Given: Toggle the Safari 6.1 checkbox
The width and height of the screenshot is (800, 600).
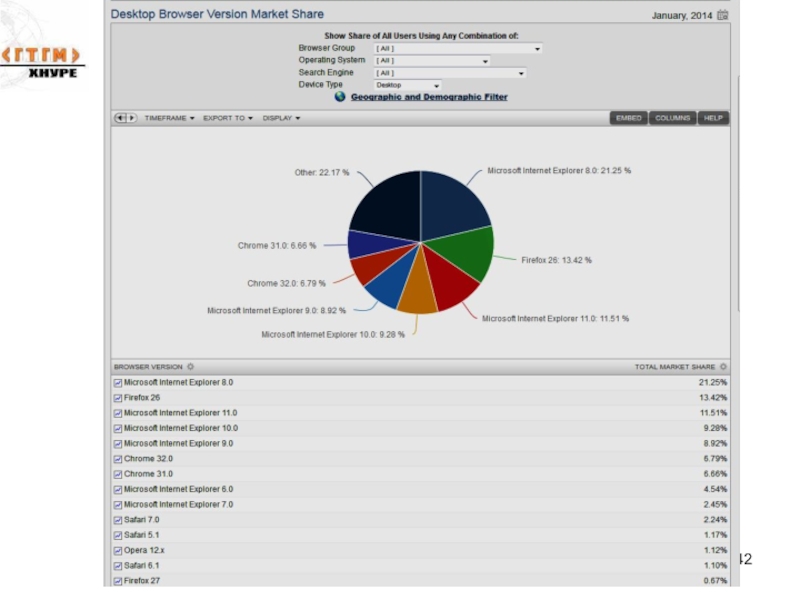Looking at the screenshot, I should click(x=118, y=566).
